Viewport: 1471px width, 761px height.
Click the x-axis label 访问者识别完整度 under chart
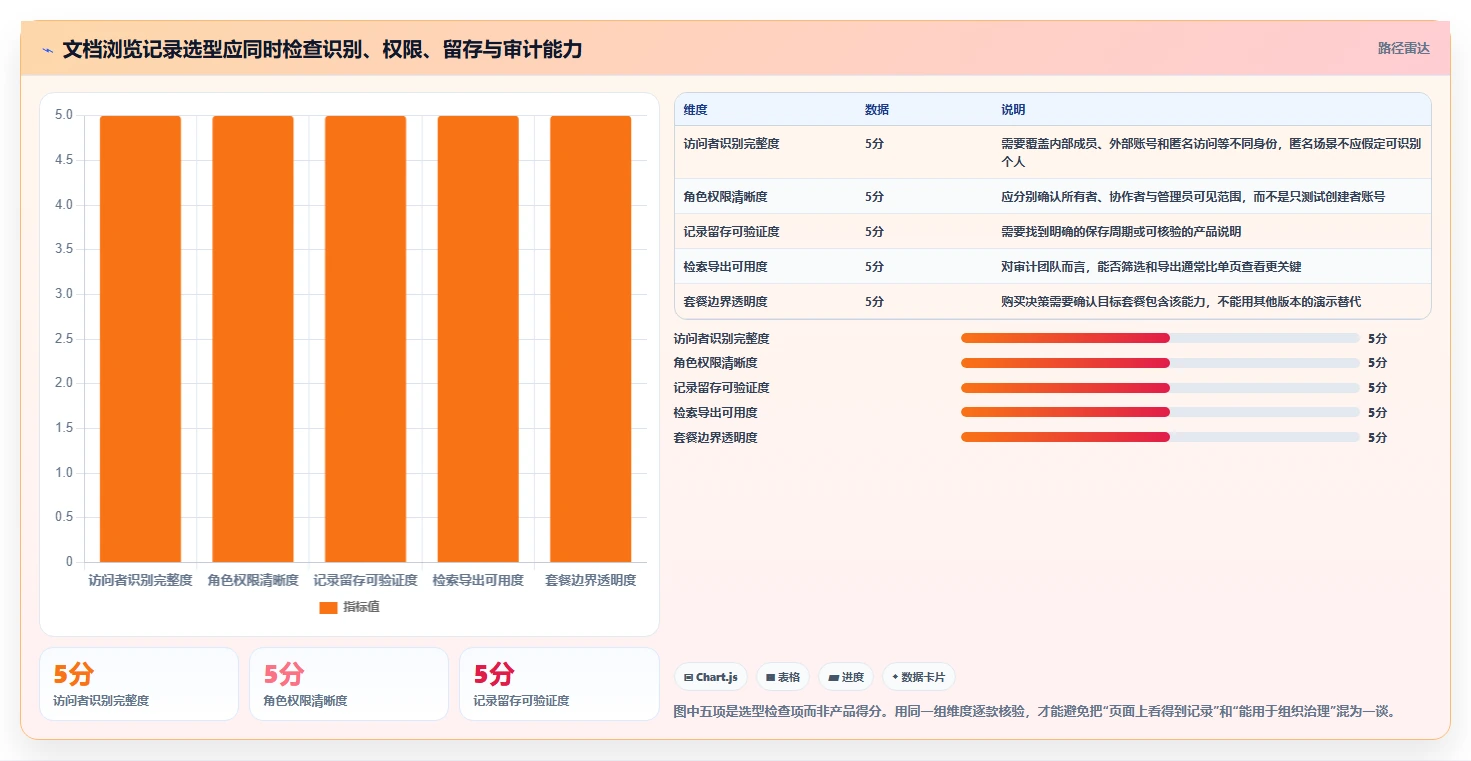(140, 580)
